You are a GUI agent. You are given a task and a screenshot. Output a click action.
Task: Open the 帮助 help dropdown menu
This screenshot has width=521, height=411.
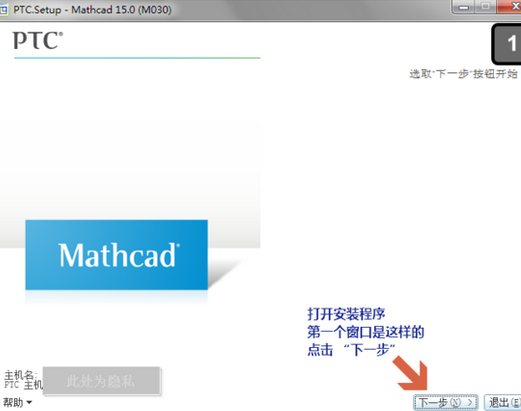click(17, 403)
